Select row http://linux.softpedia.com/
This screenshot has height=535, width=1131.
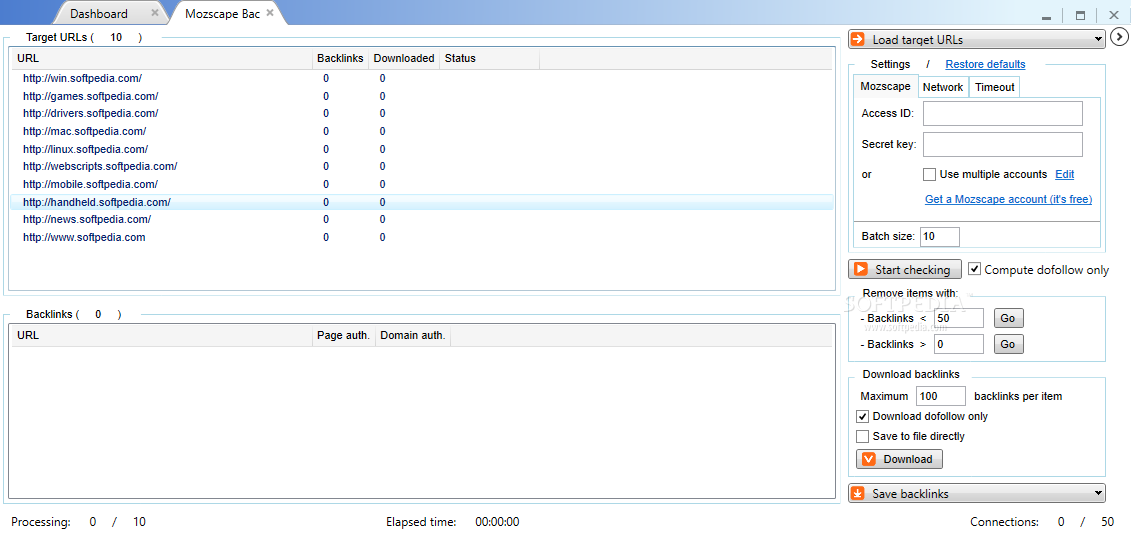point(421,149)
